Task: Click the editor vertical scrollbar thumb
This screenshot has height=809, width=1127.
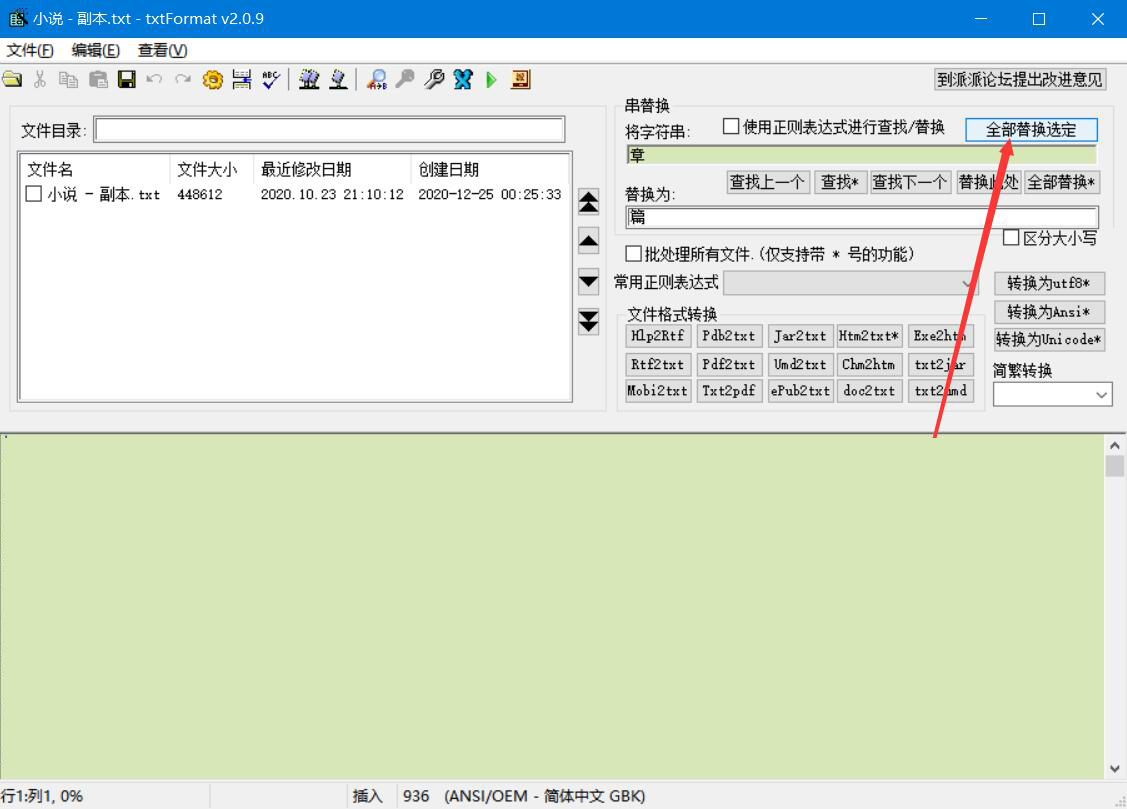Action: [1114, 466]
